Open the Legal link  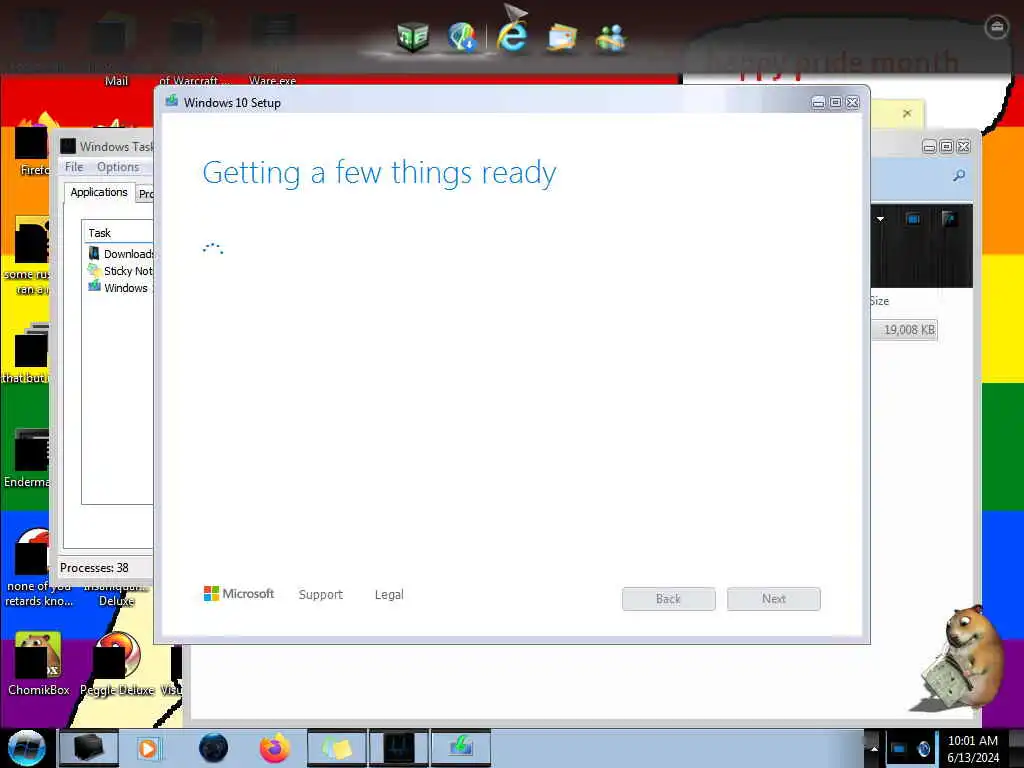click(389, 594)
